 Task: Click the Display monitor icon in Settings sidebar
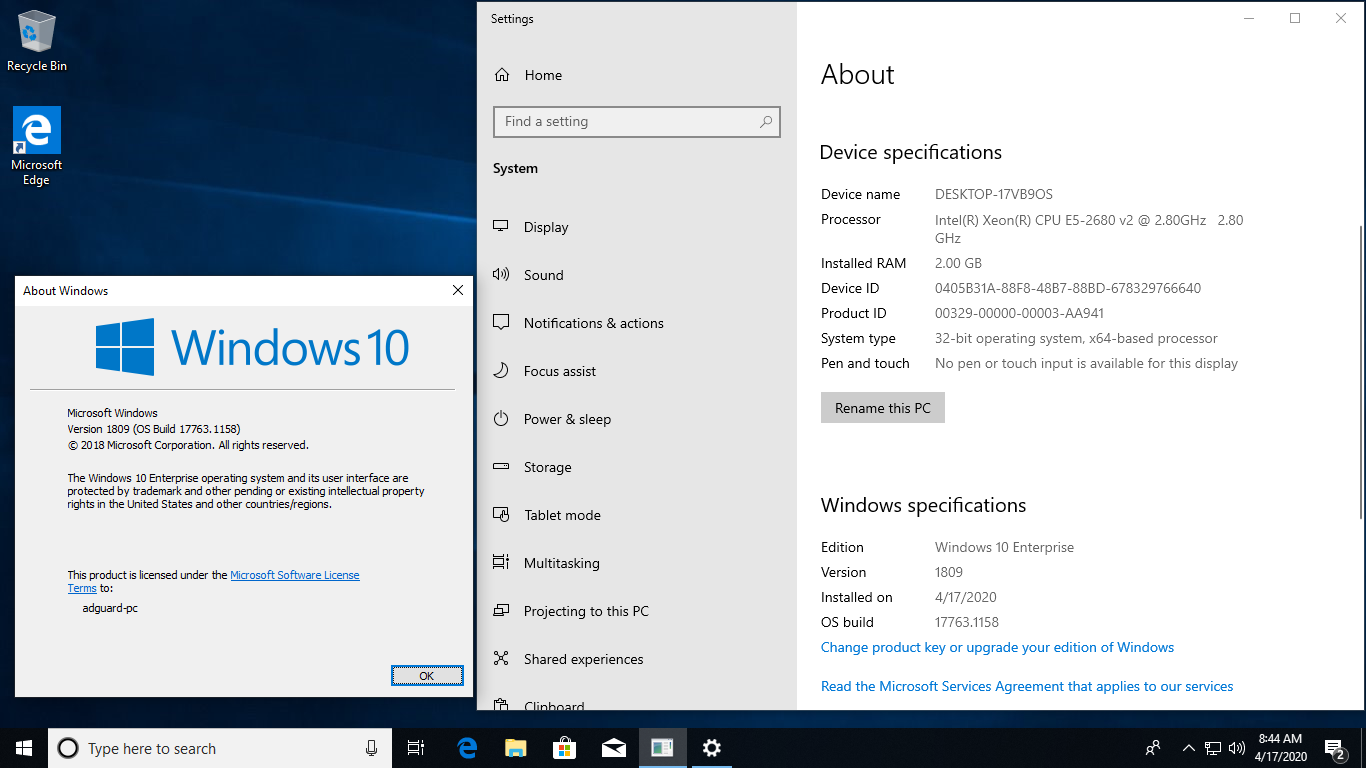(x=502, y=227)
